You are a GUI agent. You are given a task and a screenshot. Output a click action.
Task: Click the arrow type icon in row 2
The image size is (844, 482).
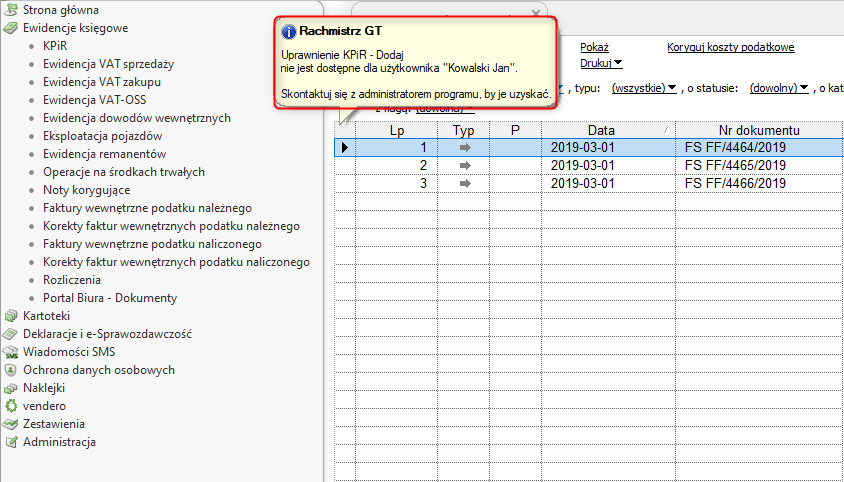click(x=465, y=165)
